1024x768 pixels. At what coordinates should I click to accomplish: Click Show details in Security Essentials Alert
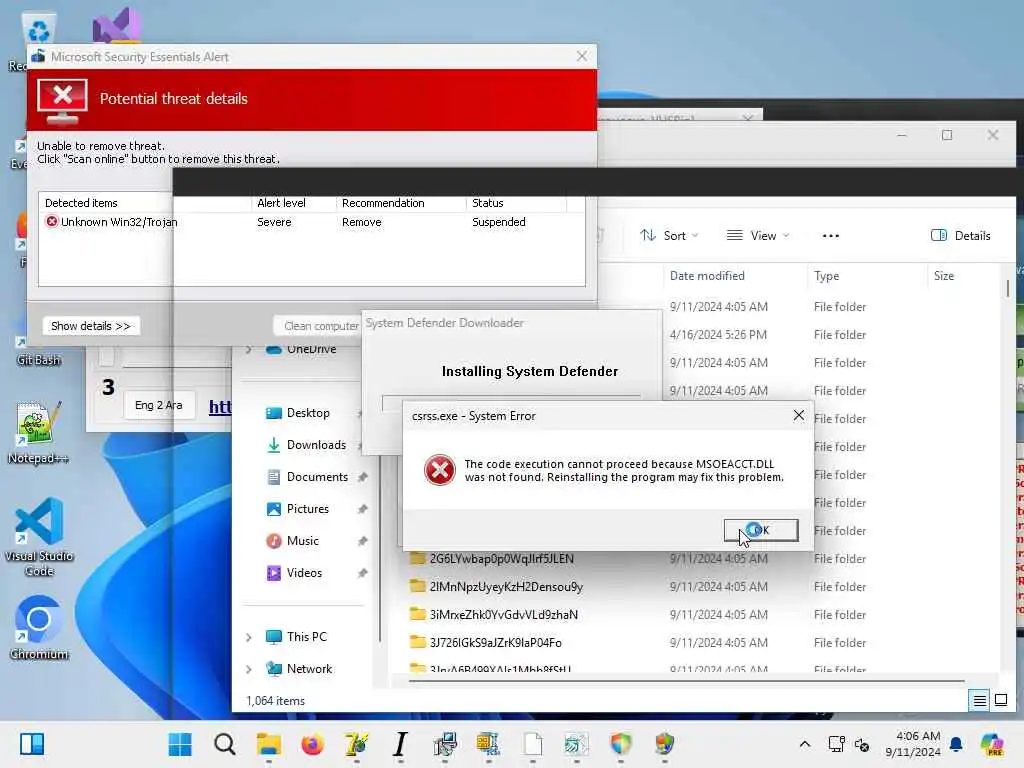pos(91,326)
